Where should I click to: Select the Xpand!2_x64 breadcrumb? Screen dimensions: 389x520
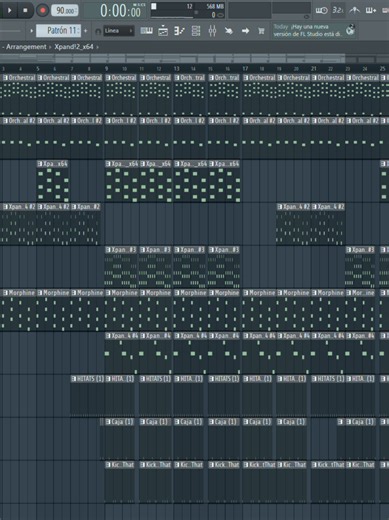pyautogui.click(x=74, y=47)
